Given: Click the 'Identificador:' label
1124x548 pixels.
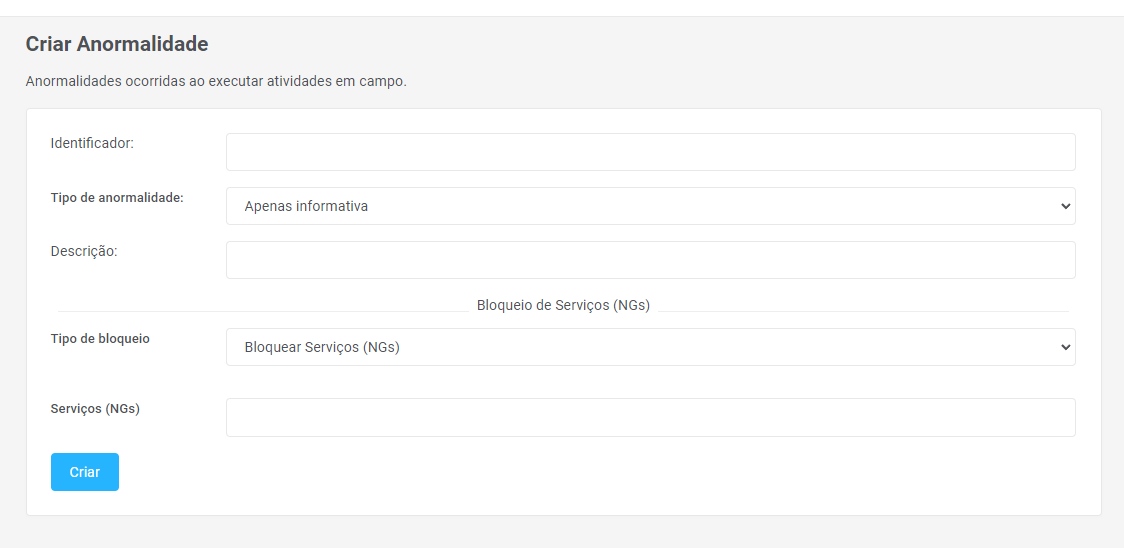Looking at the screenshot, I should click(92, 143).
